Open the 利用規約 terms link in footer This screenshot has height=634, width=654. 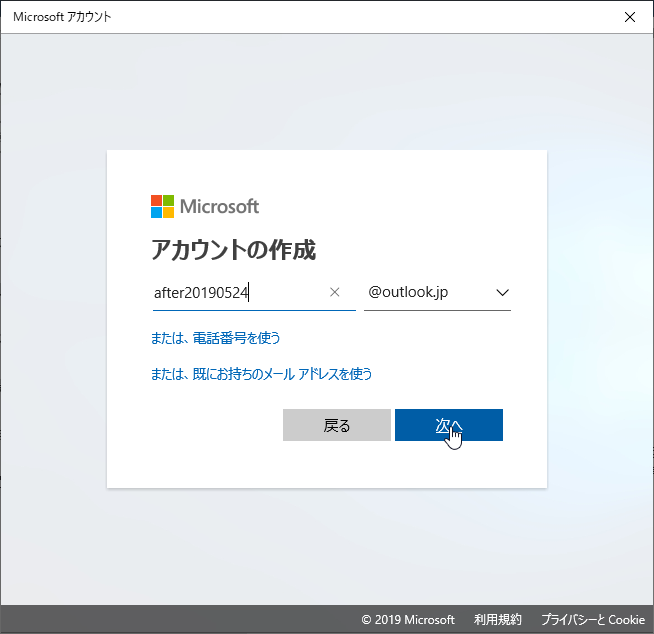tap(498, 619)
